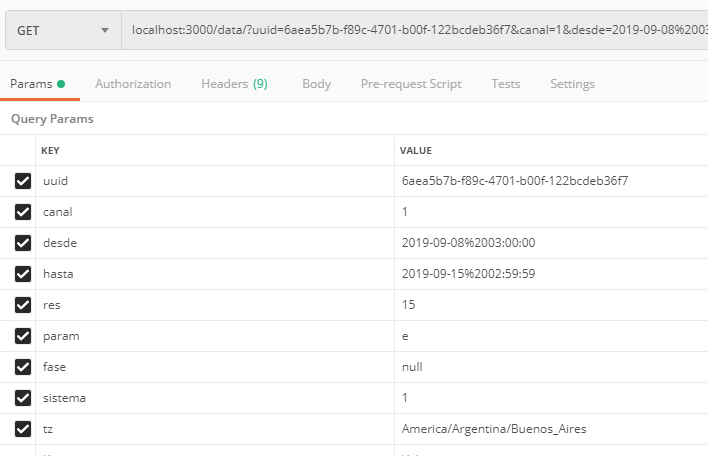Image resolution: width=708 pixels, height=456 pixels.
Task: Click the request URL input field
Action: (x=414, y=31)
